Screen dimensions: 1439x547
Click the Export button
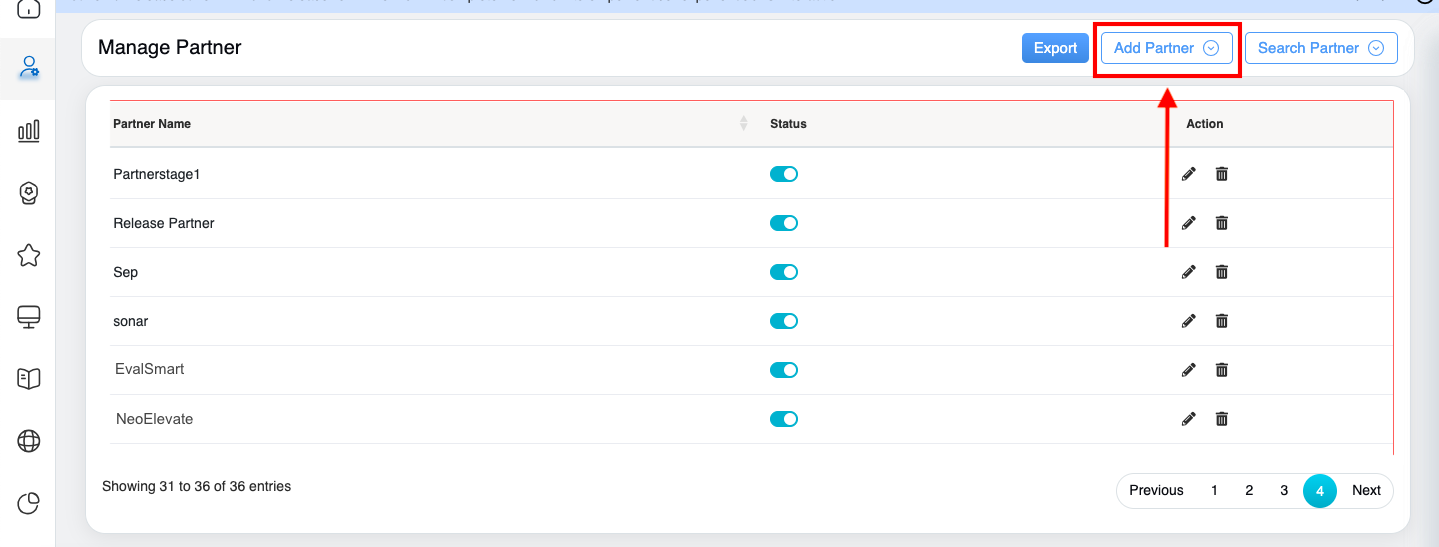pos(1055,48)
